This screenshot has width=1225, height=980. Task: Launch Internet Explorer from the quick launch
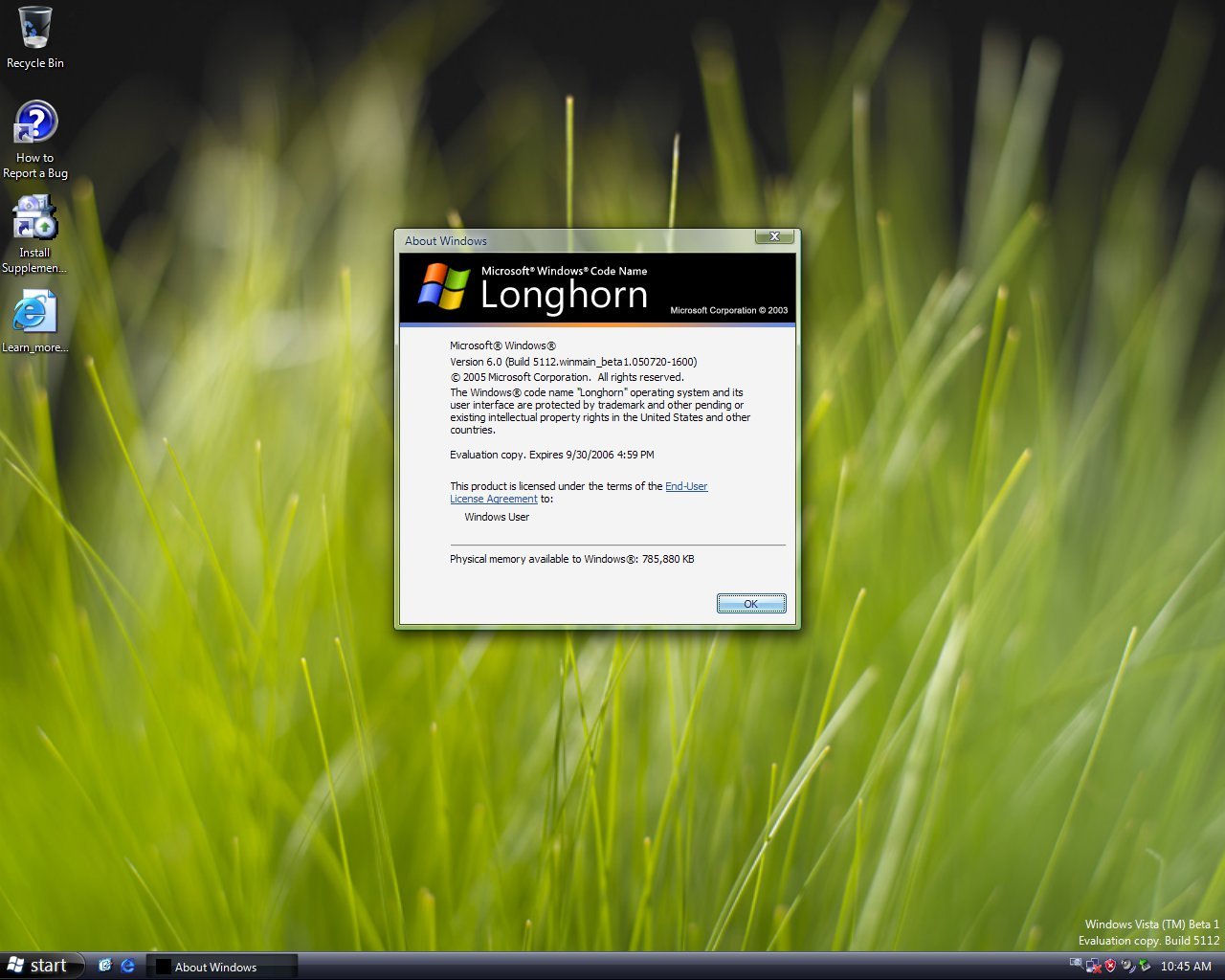click(x=127, y=966)
